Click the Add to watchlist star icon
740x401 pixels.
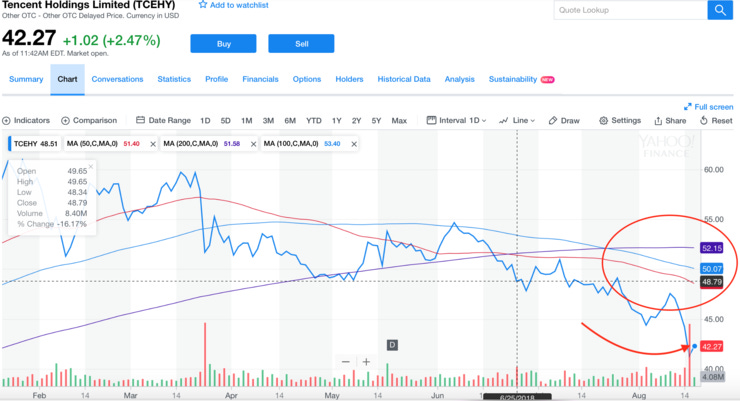pos(202,5)
